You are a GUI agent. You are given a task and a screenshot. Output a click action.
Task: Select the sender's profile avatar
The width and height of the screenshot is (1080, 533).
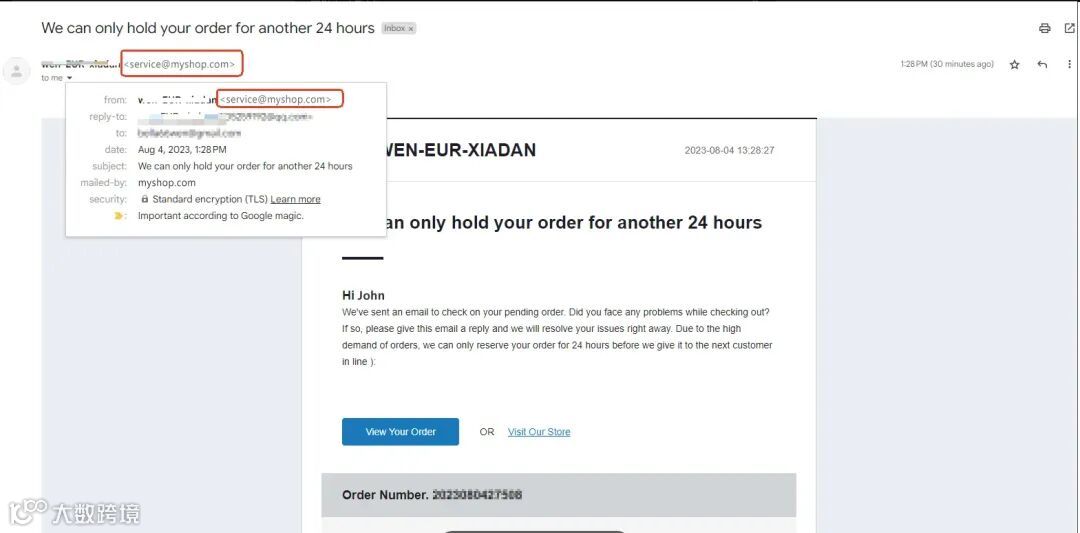coord(16,70)
